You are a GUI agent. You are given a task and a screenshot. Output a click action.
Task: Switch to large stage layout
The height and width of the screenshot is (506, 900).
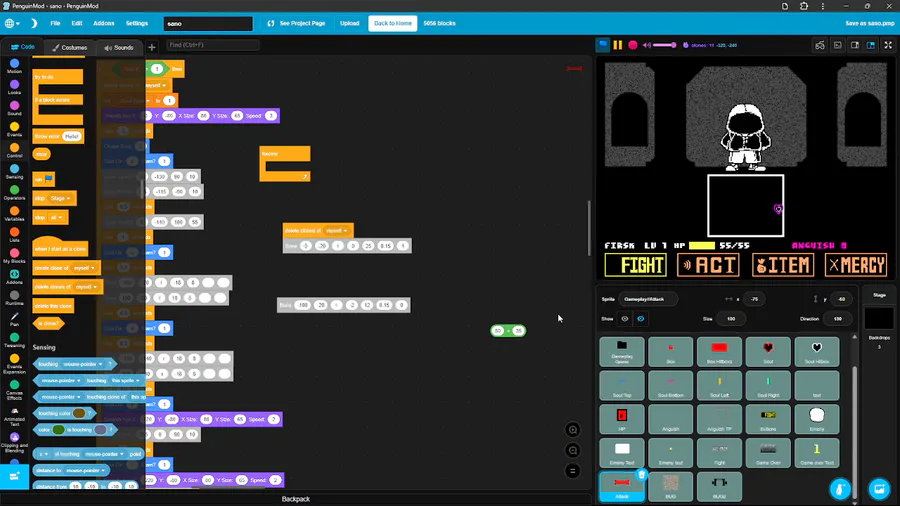point(871,45)
